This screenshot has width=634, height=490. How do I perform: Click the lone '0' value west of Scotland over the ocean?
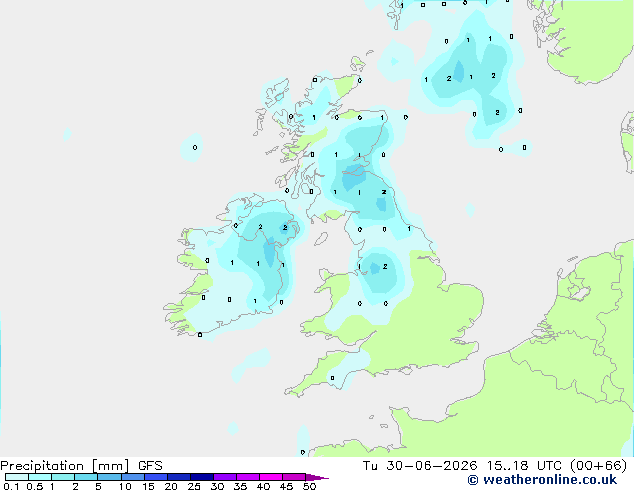195,148
